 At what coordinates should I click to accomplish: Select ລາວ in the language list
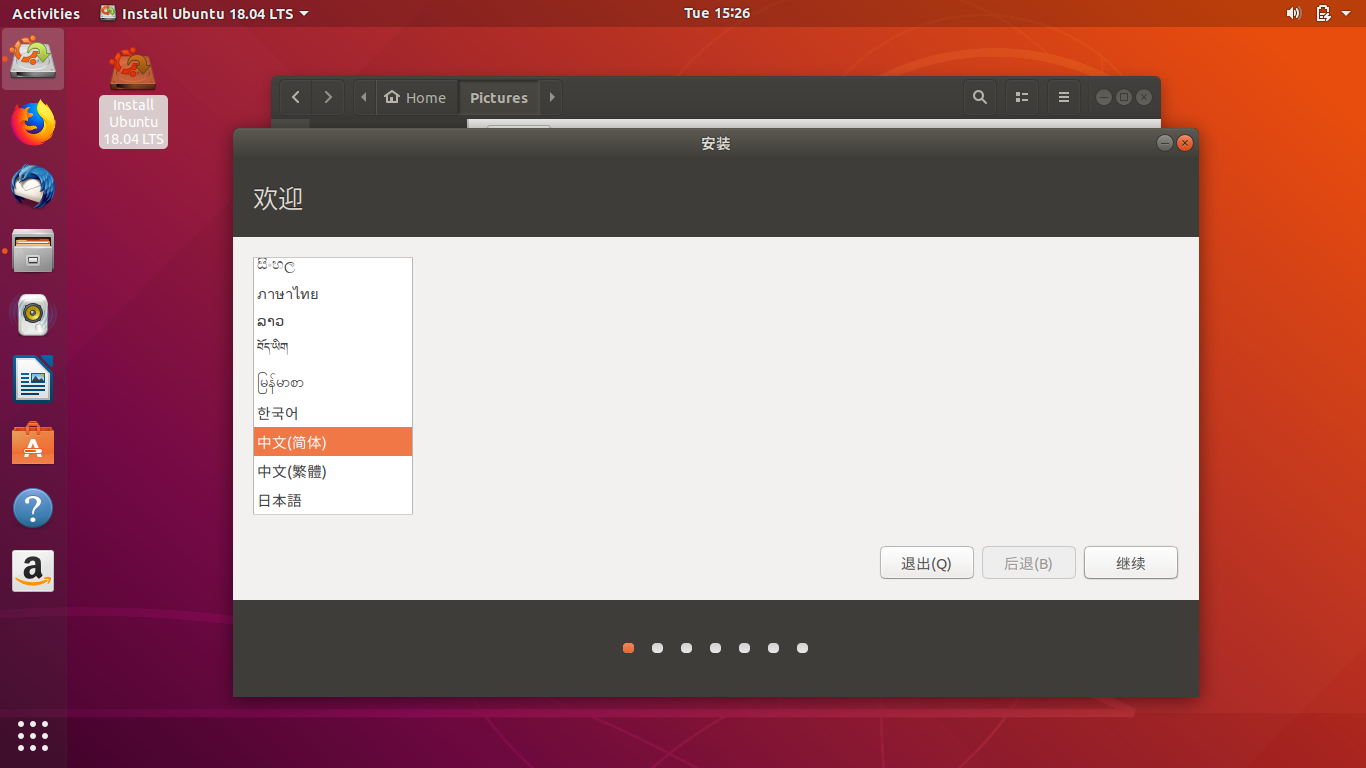click(333, 321)
